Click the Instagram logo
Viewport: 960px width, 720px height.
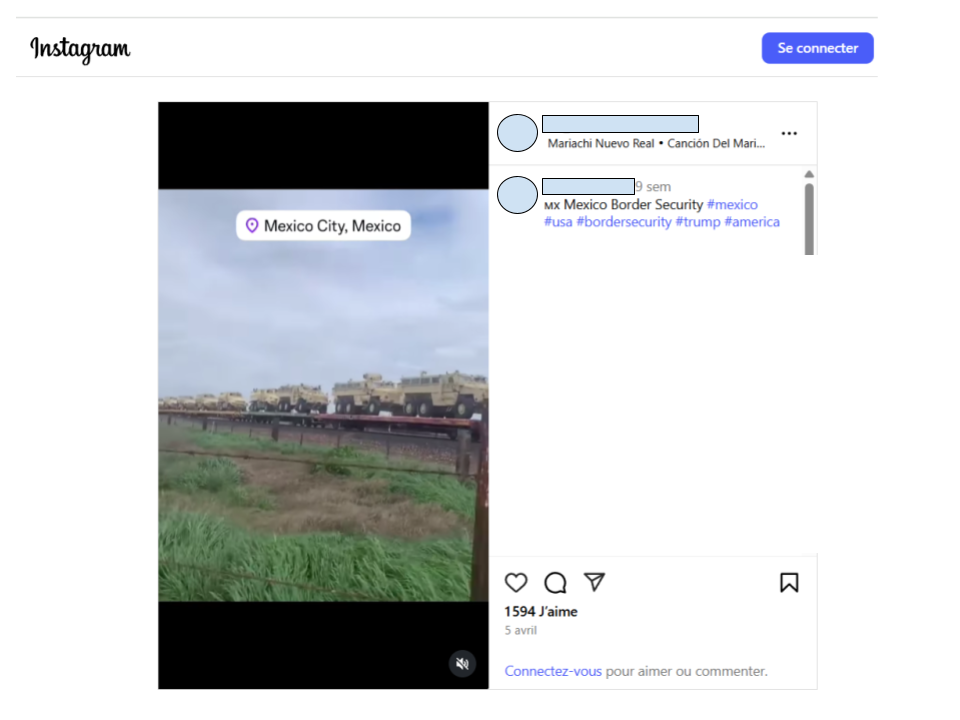coord(80,49)
